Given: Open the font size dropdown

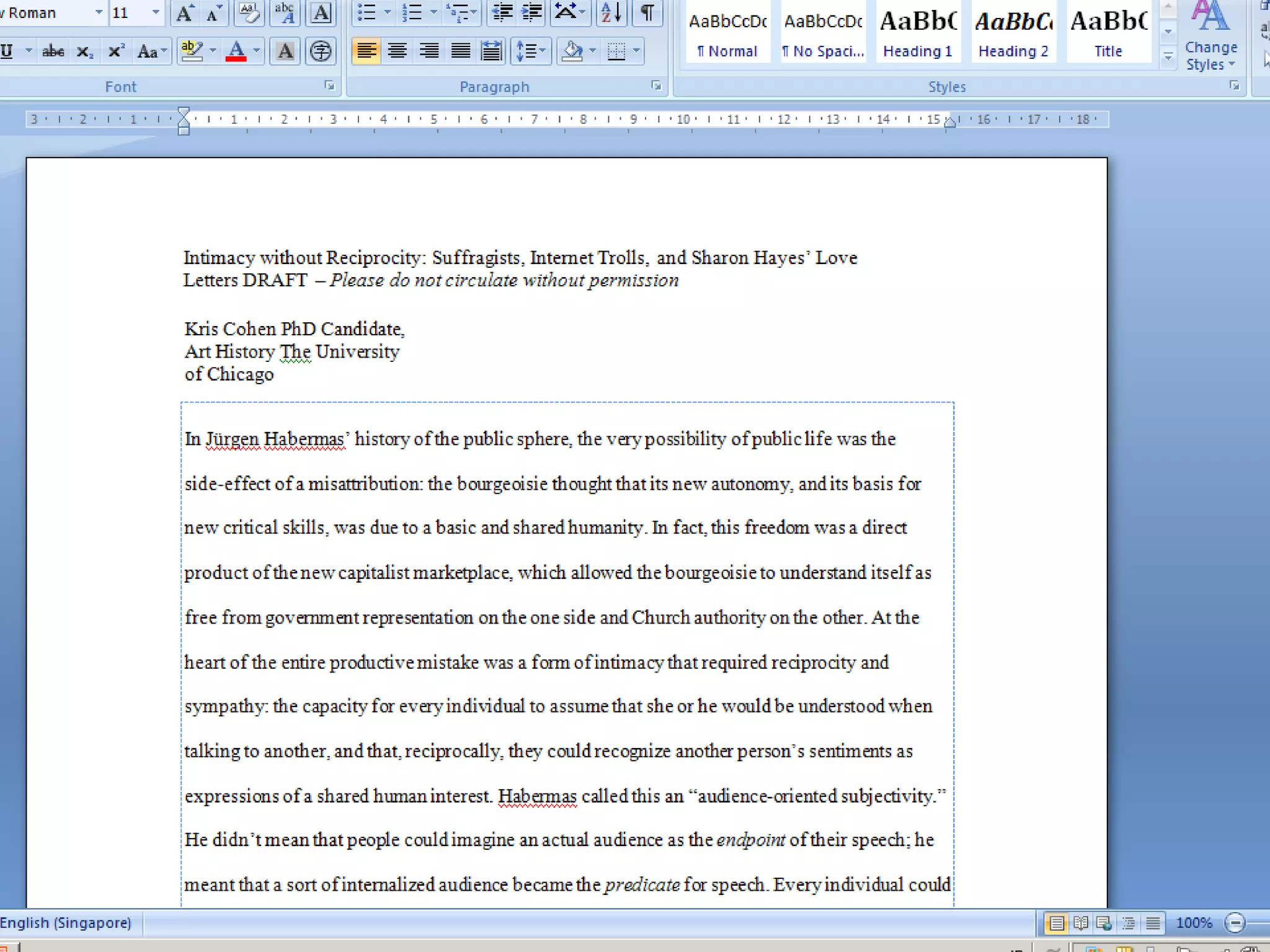Looking at the screenshot, I should (x=156, y=13).
